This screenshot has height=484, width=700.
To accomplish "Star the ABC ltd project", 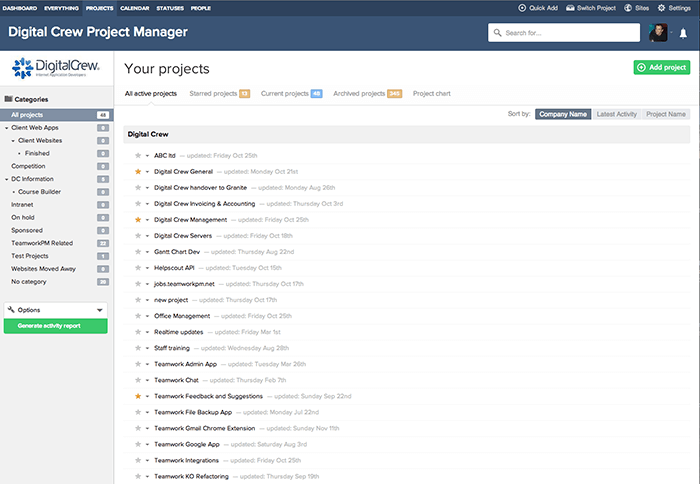I will [x=138, y=155].
